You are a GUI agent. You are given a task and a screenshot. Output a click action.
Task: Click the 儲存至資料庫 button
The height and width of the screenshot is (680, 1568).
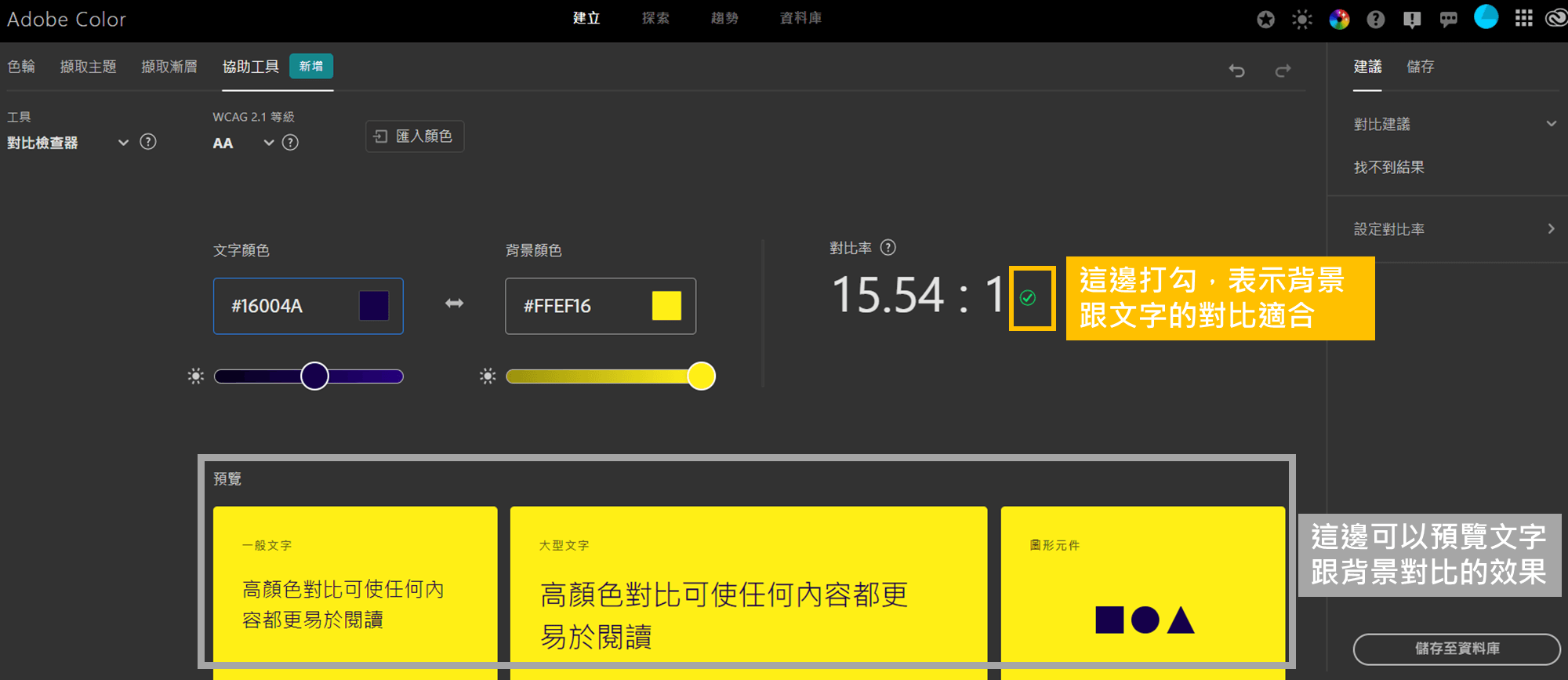(1457, 649)
